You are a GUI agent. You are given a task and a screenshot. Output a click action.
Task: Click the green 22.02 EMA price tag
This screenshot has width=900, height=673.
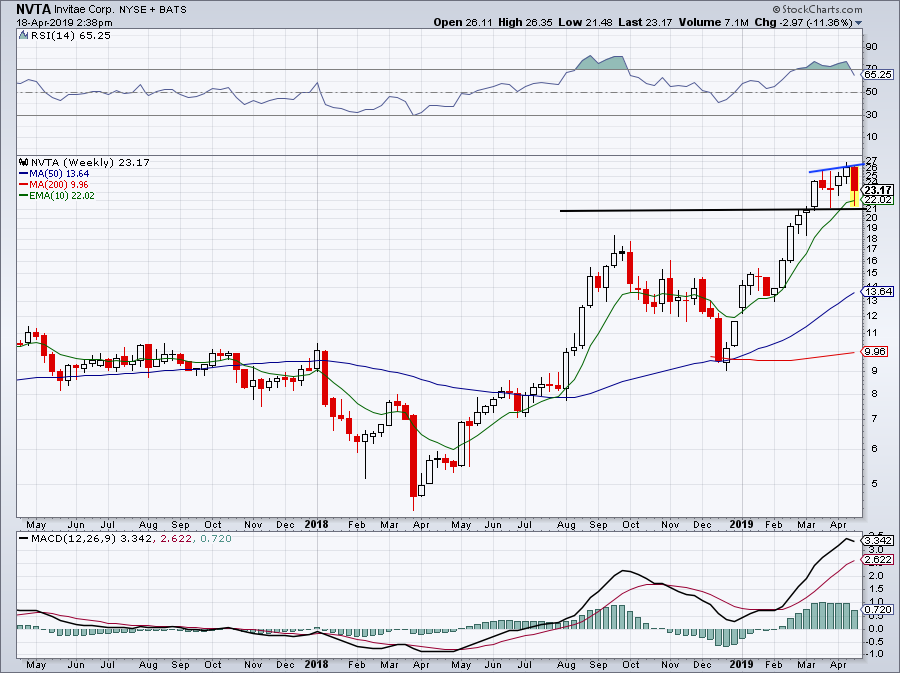coord(879,200)
